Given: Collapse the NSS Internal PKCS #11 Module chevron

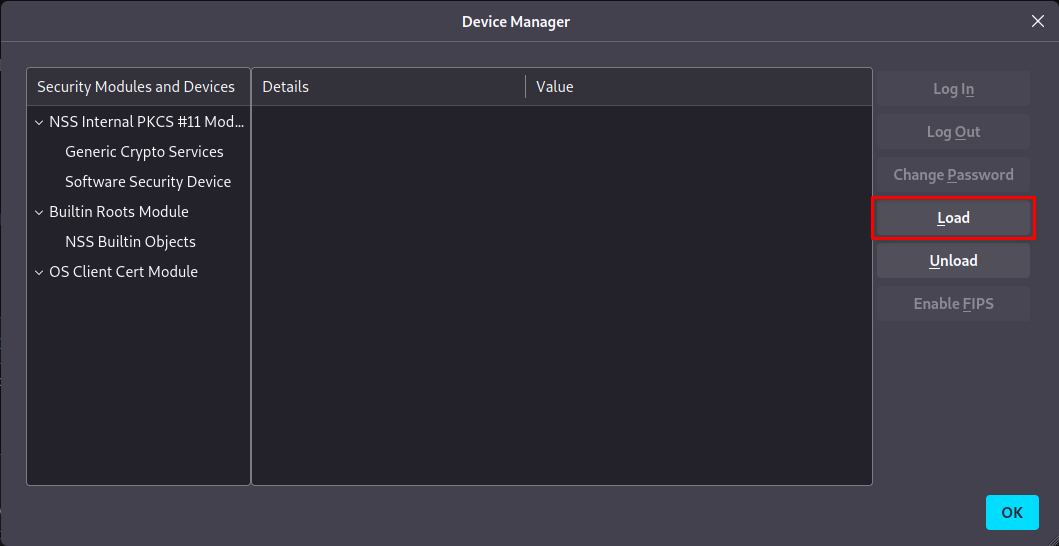Looking at the screenshot, I should click(x=39, y=122).
